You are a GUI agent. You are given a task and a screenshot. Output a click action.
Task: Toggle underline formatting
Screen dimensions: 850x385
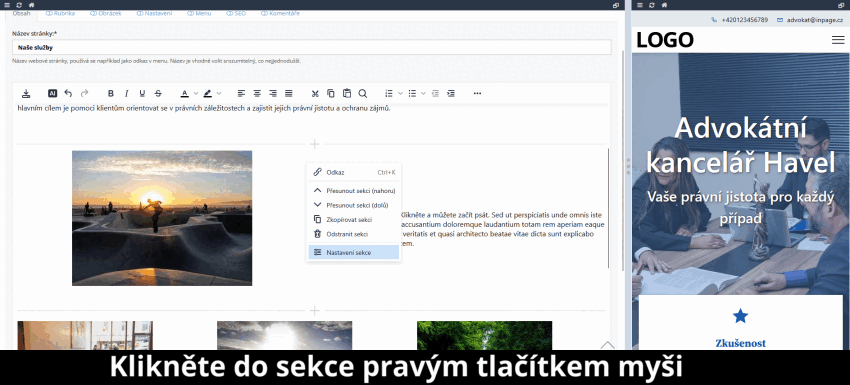tap(142, 93)
